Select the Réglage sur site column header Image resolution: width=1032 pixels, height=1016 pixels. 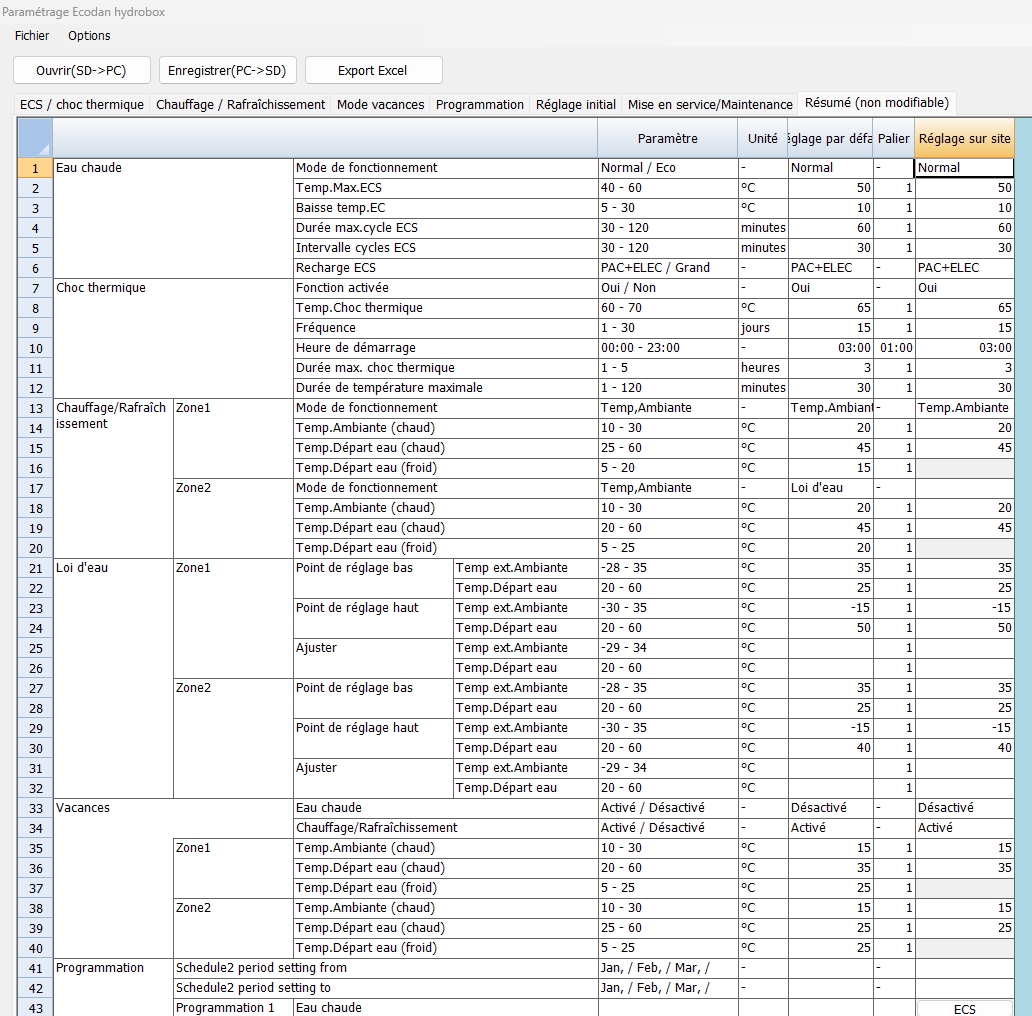(964, 139)
